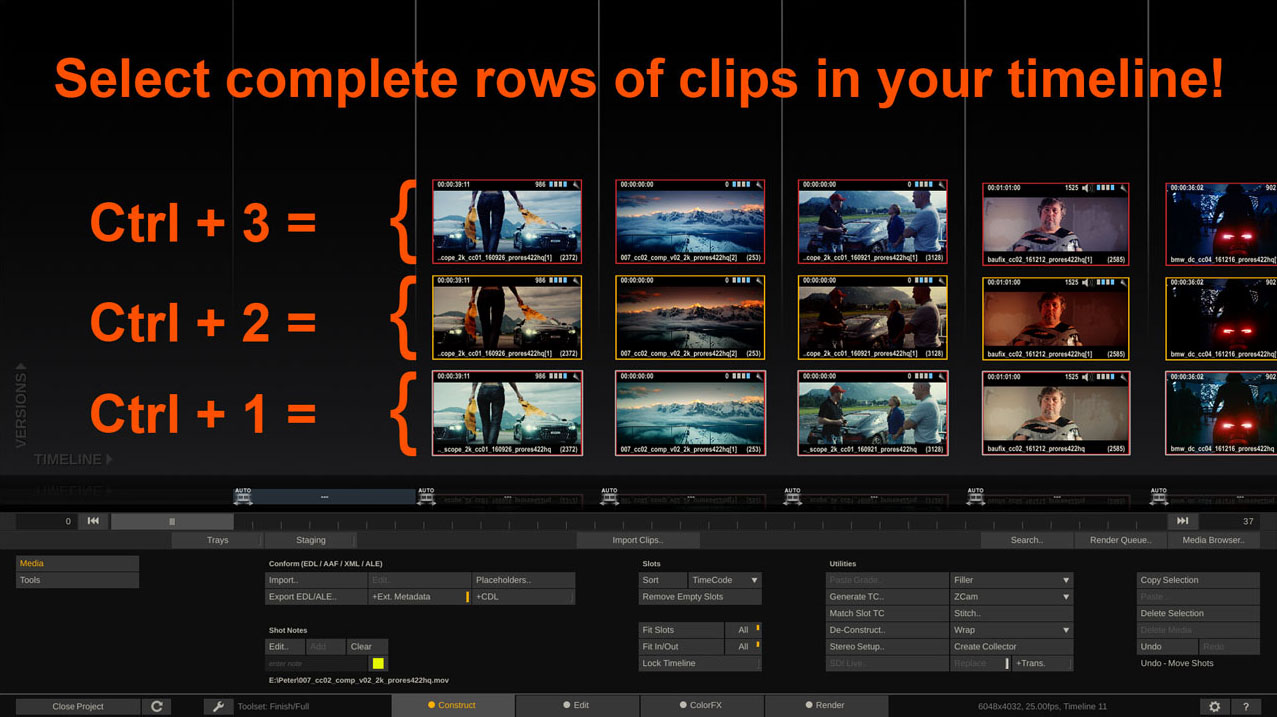Toggle the All option next to Fit Slots
Screen dimensions: 1277x717
click(744, 630)
